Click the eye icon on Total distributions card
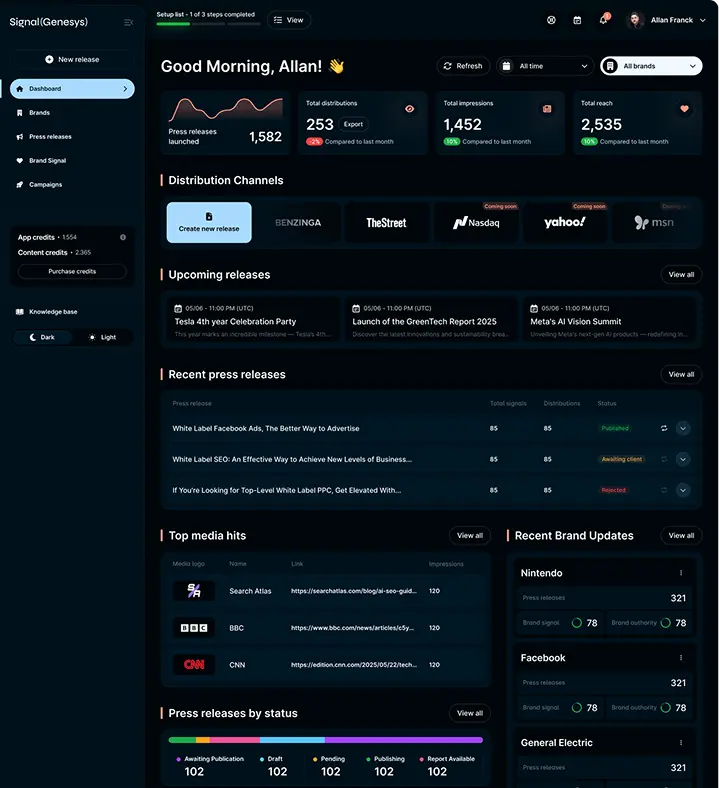 click(409, 109)
